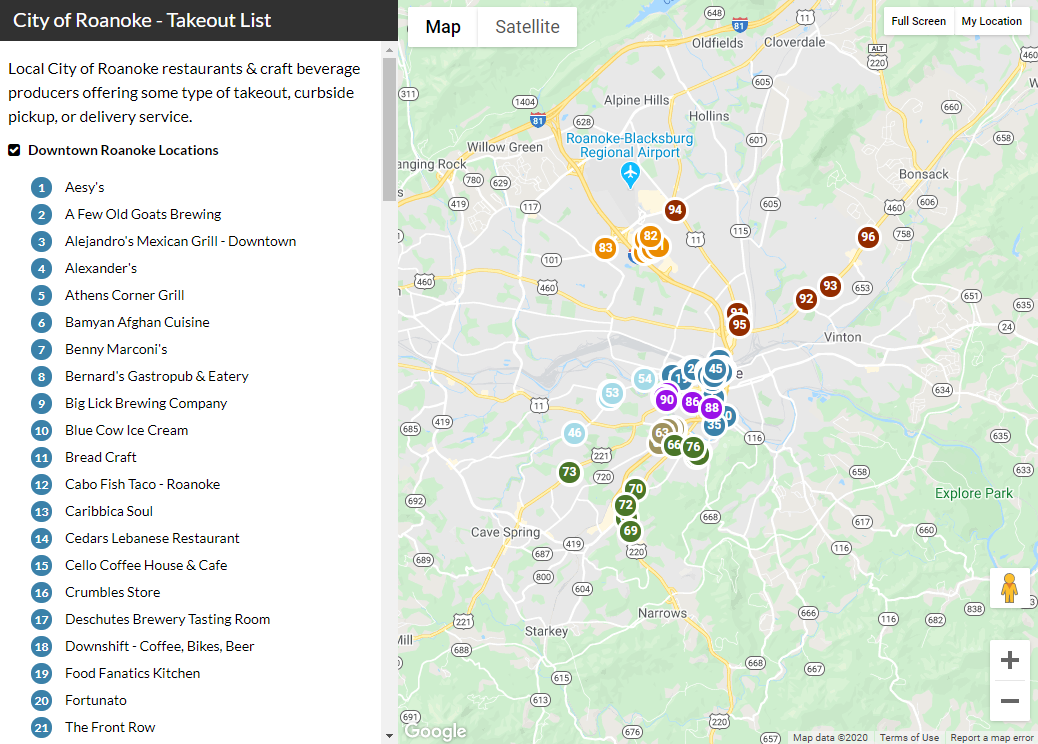Report a map error link
The width and height of the screenshot is (1038, 744).
[991, 737]
